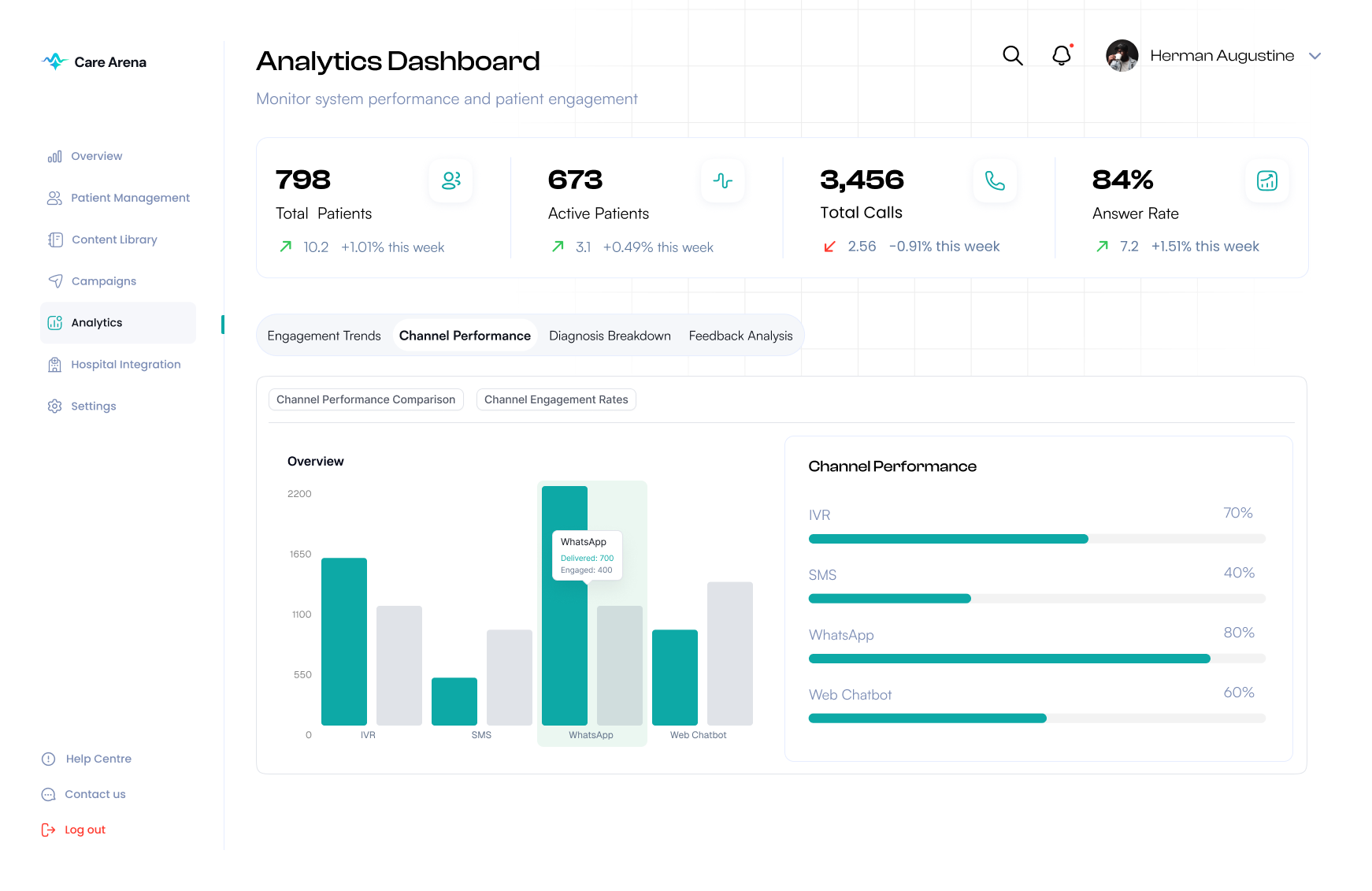
Task: Click the WhatsApp 80% progress bar
Action: (1036, 659)
